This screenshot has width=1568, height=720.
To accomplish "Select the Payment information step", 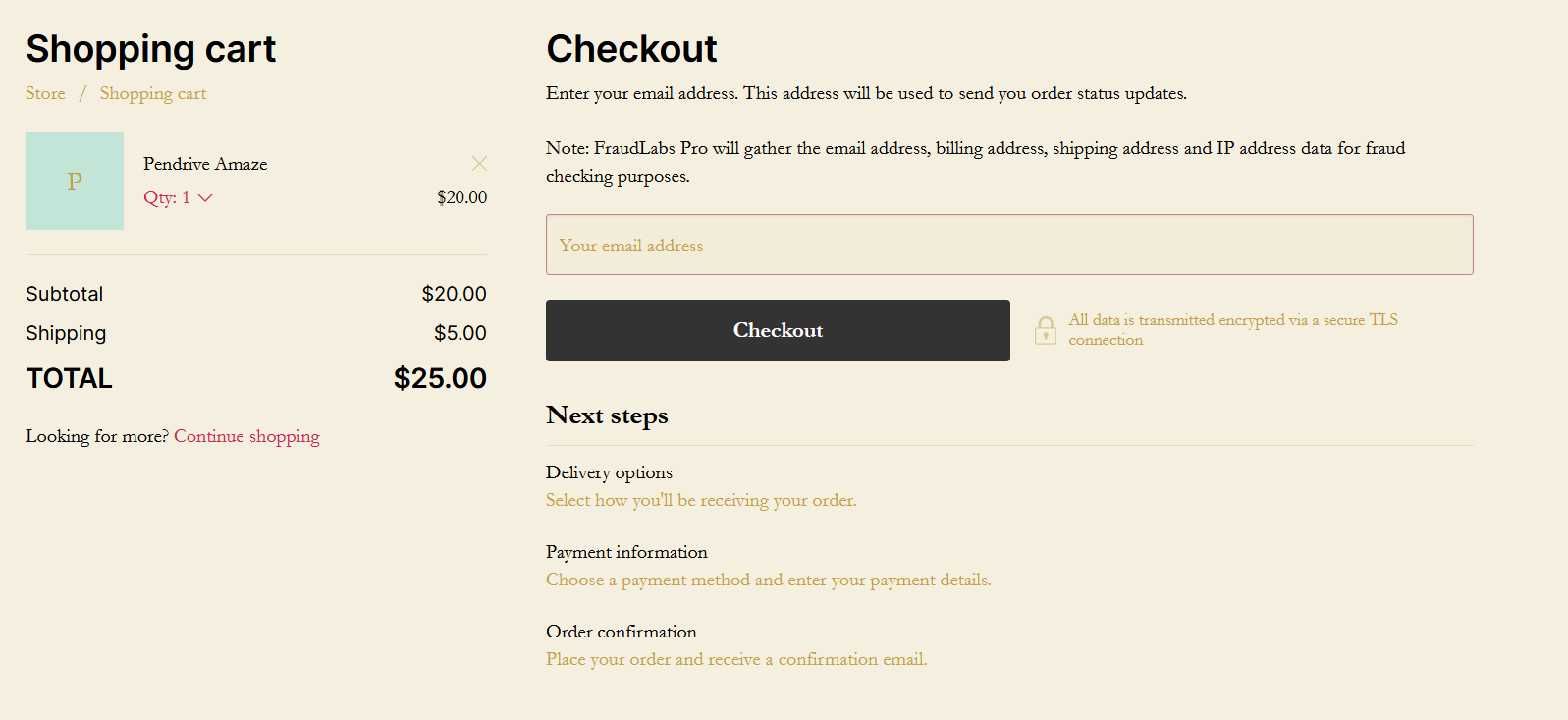I will 626,552.
